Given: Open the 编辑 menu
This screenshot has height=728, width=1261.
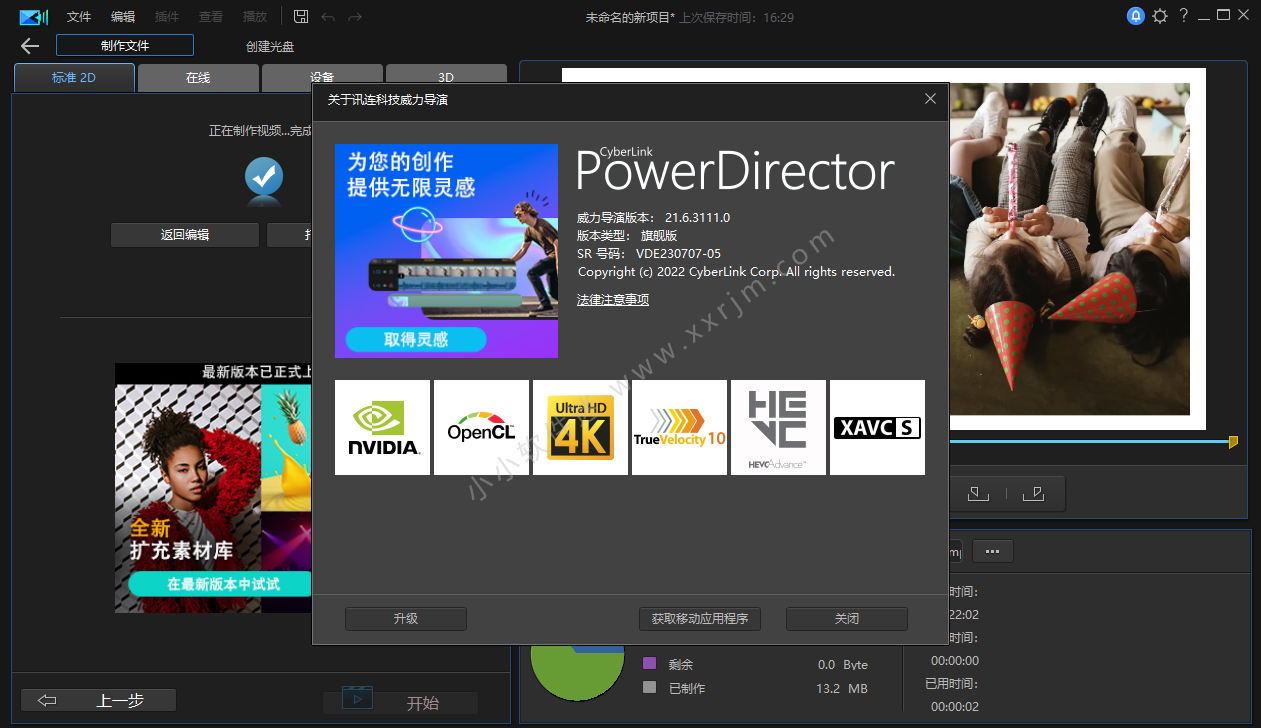Looking at the screenshot, I should [123, 16].
